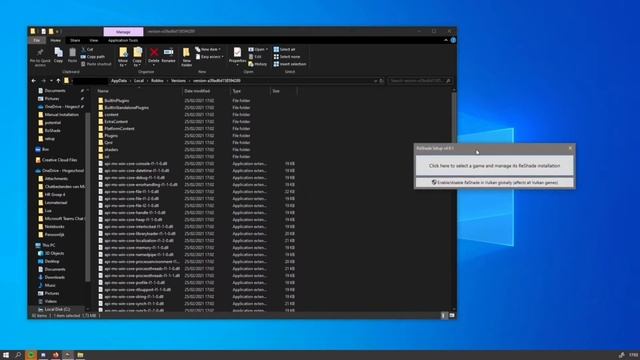Image resolution: width=640 pixels, height=360 pixels.
Task: Open file Properties from the ribbon
Action: coord(237,55)
